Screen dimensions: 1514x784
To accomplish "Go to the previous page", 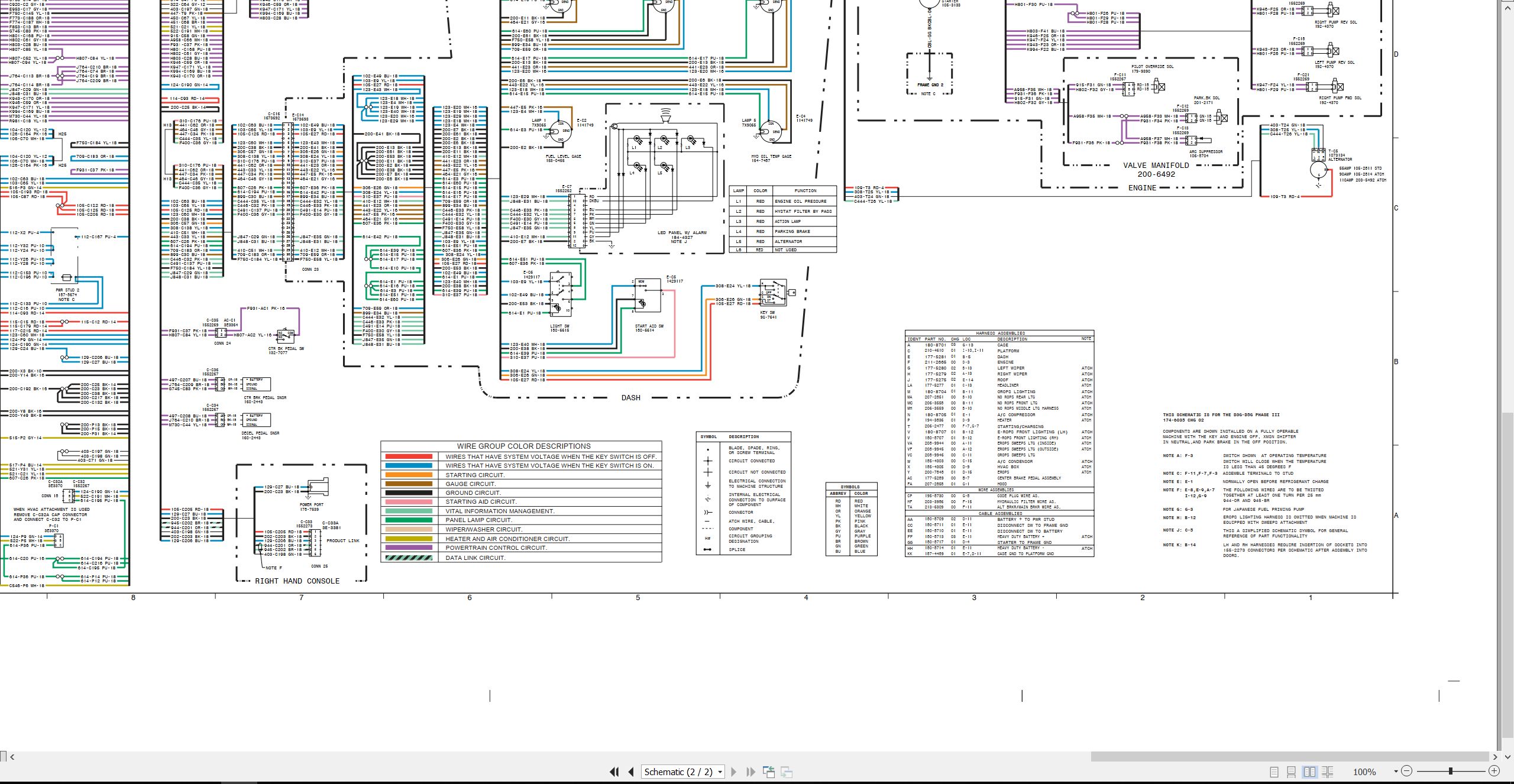I will [x=631, y=772].
